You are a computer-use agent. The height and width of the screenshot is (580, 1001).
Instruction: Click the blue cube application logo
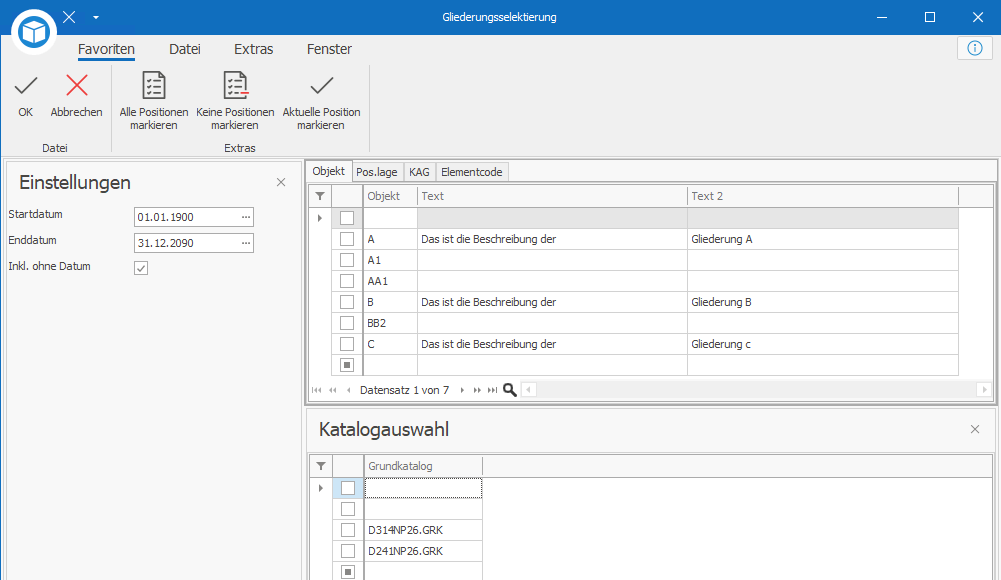click(34, 32)
